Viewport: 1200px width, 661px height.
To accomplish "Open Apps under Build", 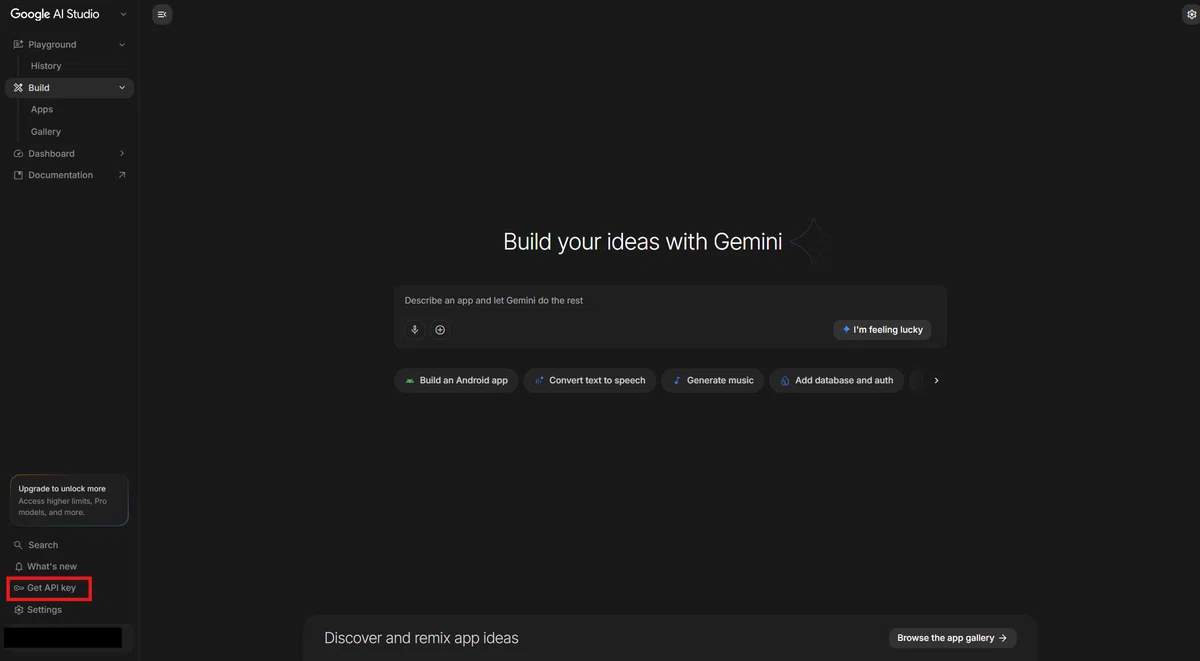I will [42, 110].
